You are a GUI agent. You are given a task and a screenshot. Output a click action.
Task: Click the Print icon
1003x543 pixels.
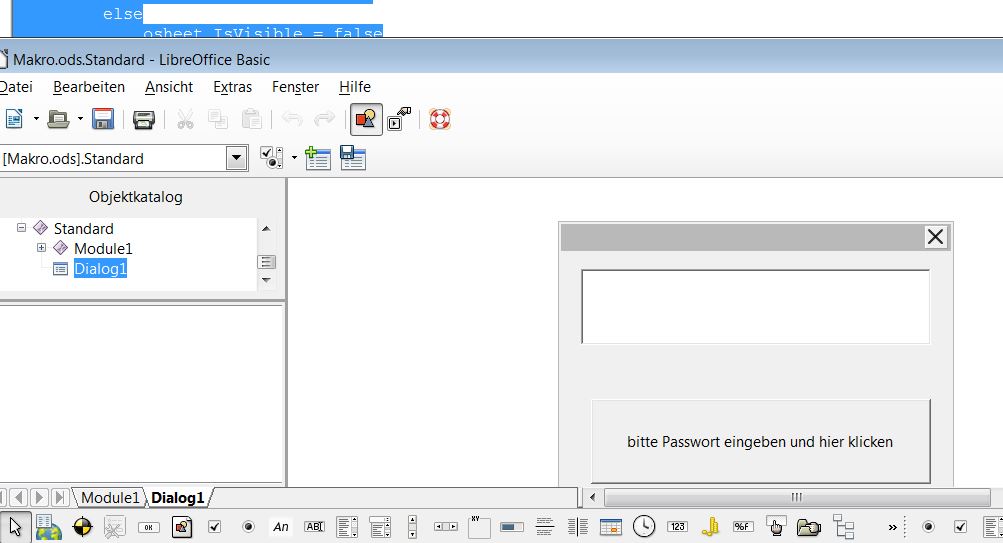click(x=144, y=120)
